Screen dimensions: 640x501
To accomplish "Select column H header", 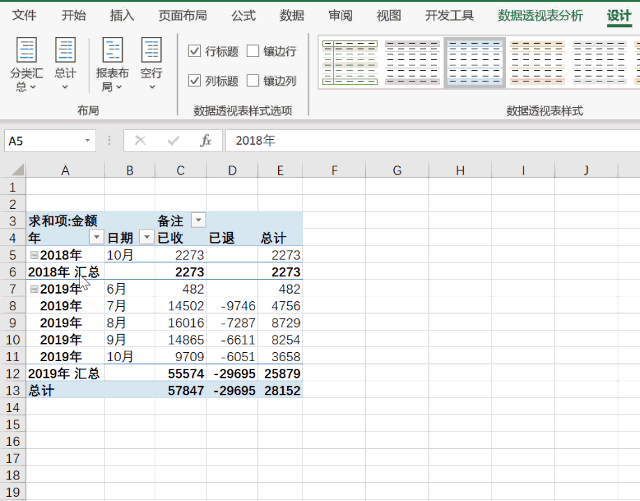I will pos(460,170).
